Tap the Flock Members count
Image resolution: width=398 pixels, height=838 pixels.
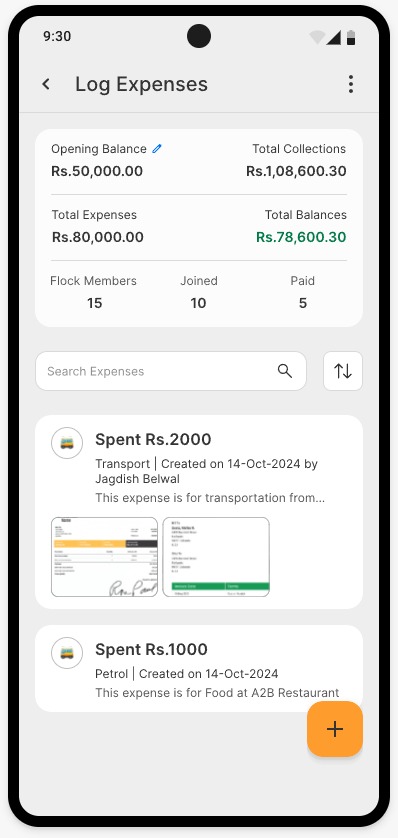[94, 303]
